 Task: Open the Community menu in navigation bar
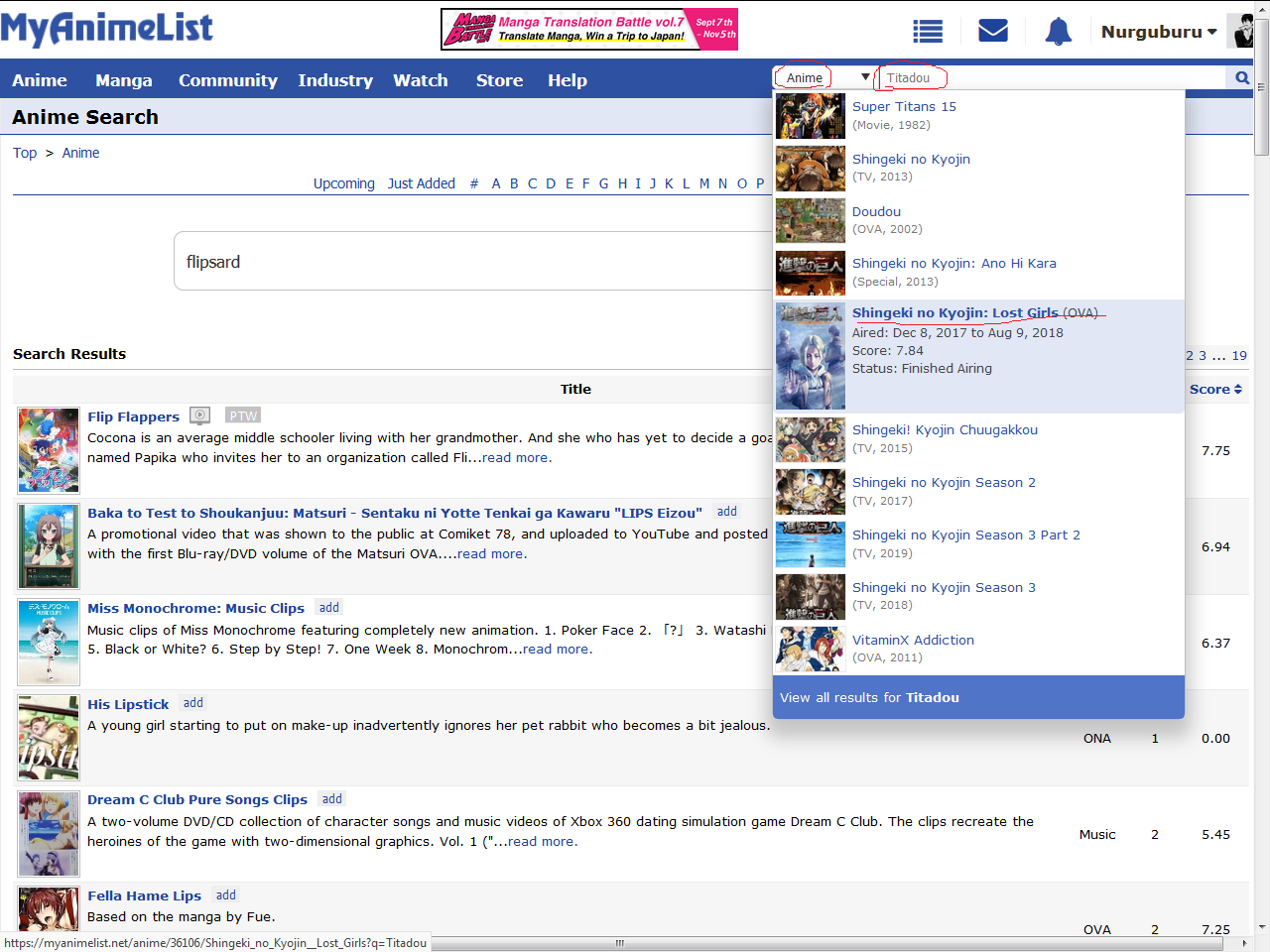pos(227,80)
